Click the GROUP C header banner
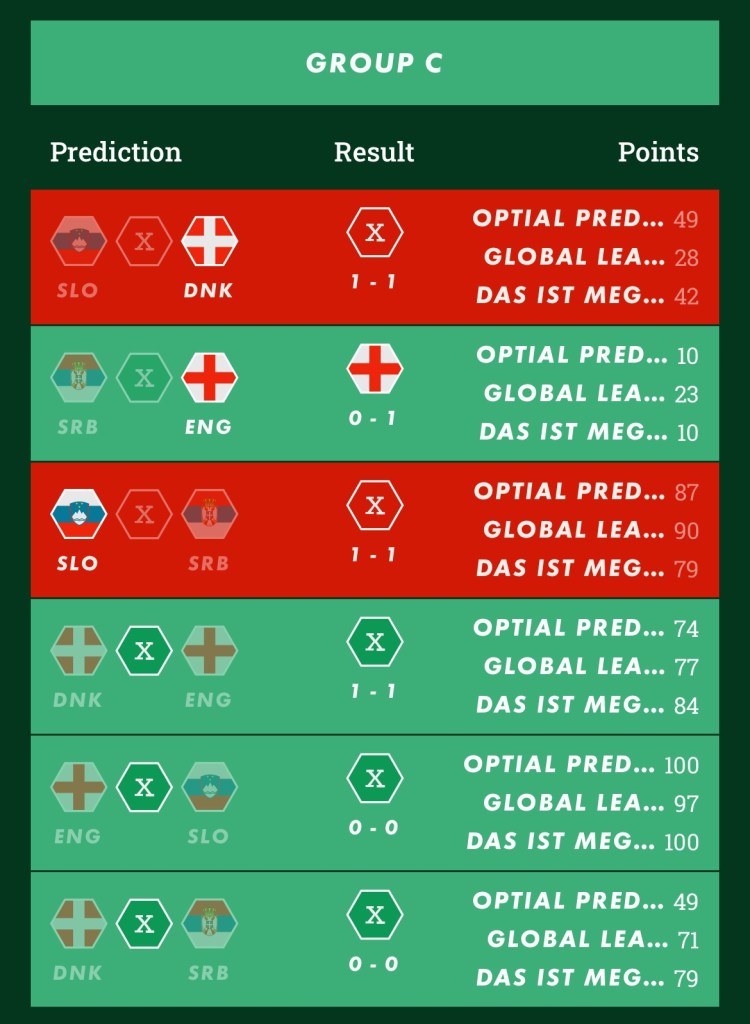The image size is (750, 1024). 375,63
